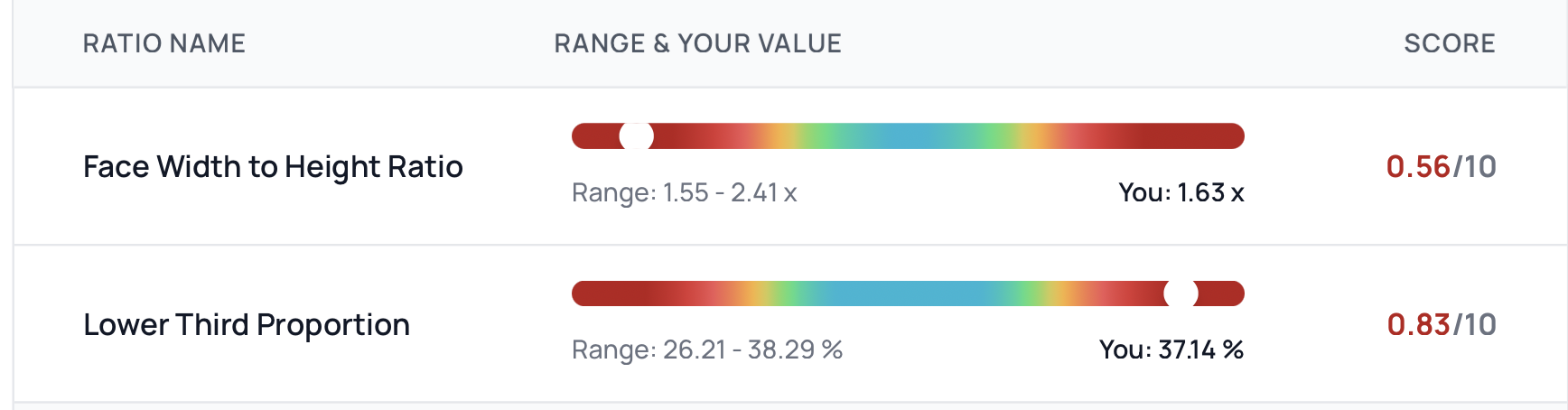The height and width of the screenshot is (410, 1568).
Task: Click the You: 37.14 % value
Action: (x=1171, y=349)
